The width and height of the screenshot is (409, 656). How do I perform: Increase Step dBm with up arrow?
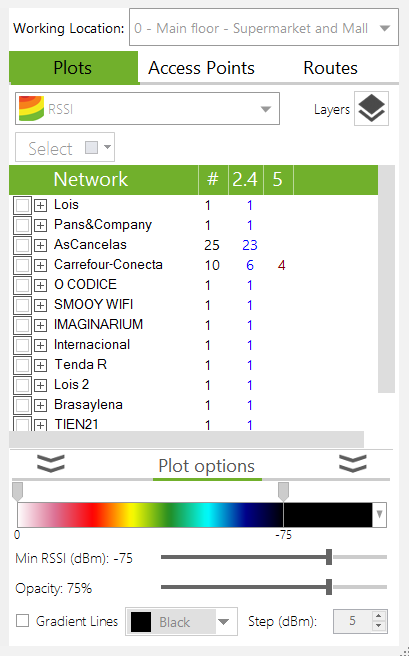click(x=378, y=616)
